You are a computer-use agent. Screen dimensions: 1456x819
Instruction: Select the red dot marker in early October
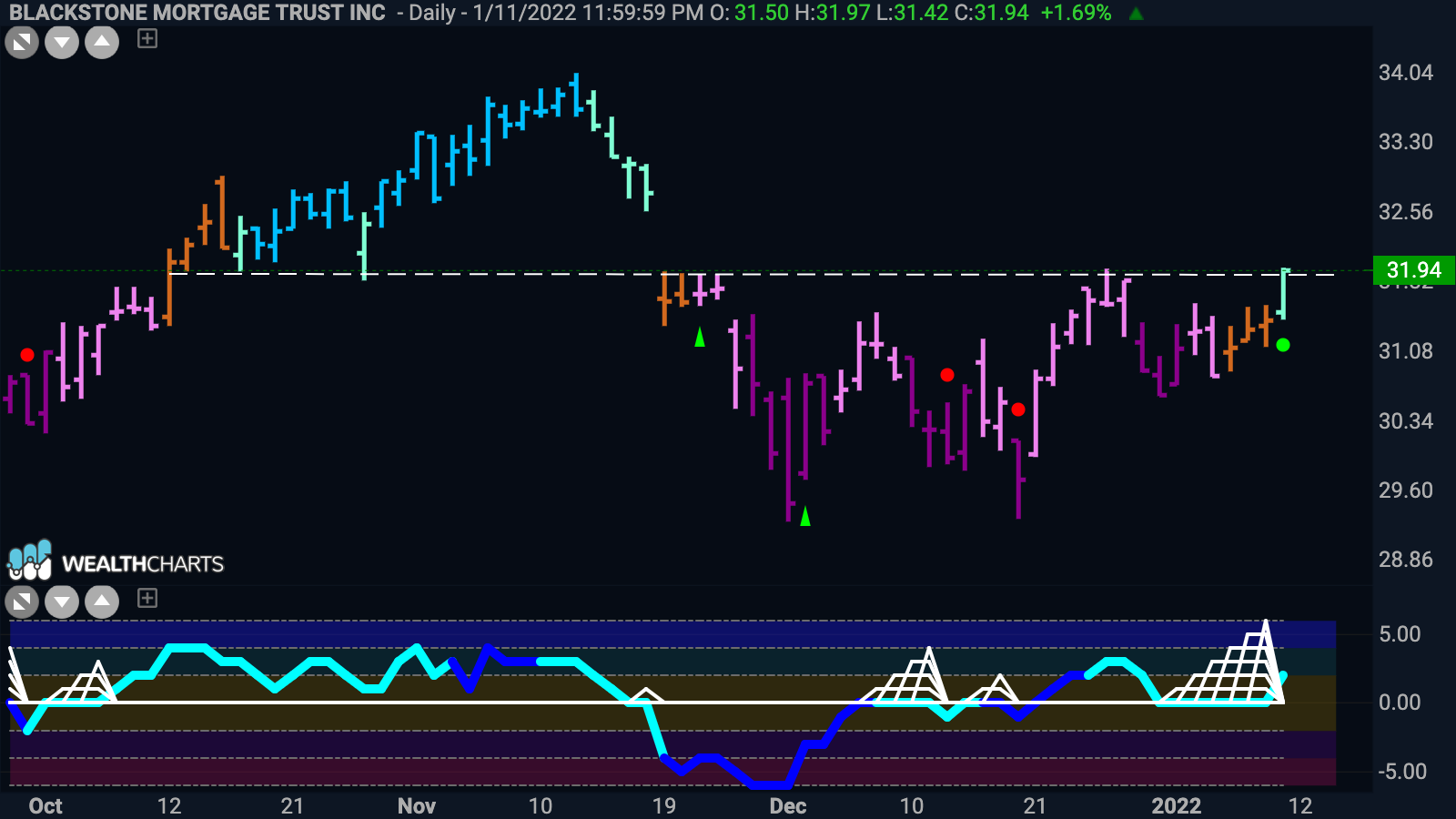coord(27,355)
